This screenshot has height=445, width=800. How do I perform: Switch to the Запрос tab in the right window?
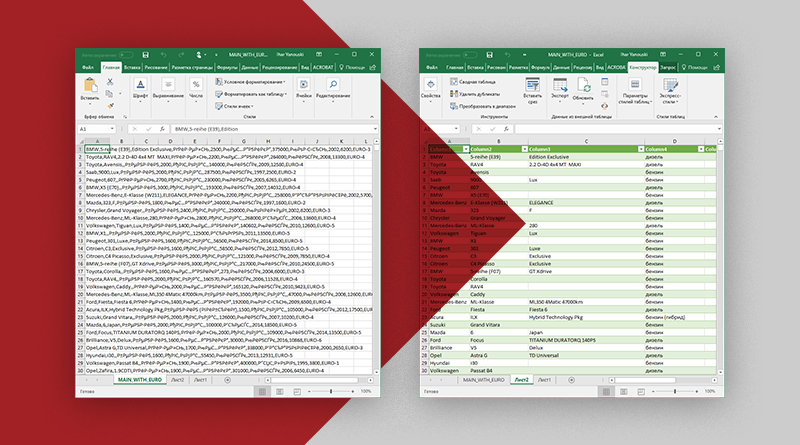(668, 67)
